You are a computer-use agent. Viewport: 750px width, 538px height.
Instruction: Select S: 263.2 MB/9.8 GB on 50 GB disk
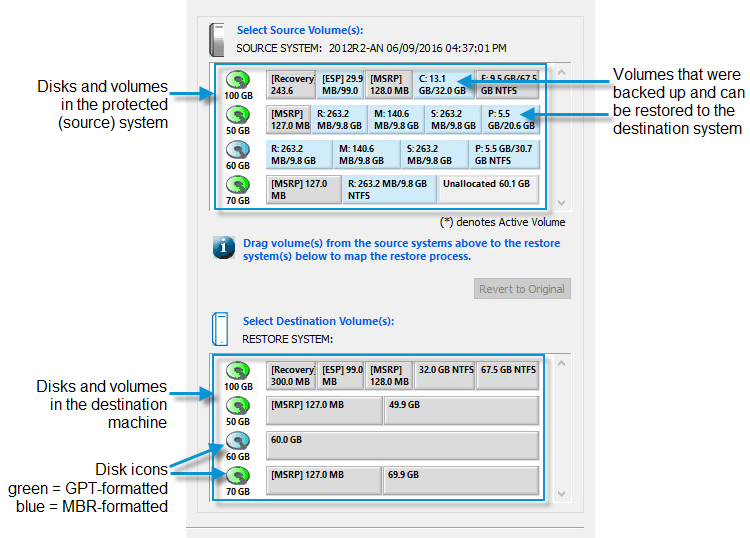coord(453,120)
